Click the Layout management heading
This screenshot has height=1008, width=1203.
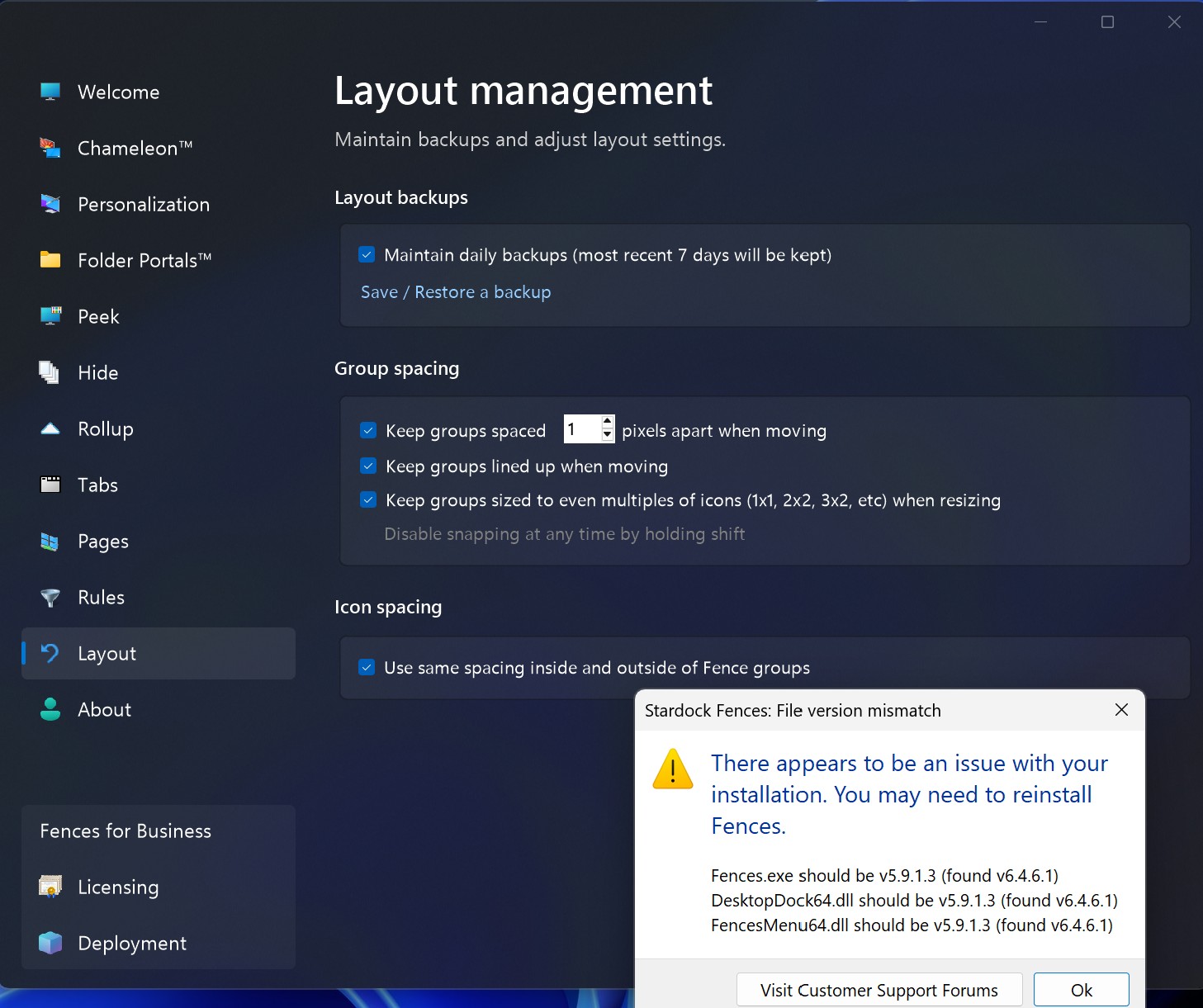(x=523, y=91)
